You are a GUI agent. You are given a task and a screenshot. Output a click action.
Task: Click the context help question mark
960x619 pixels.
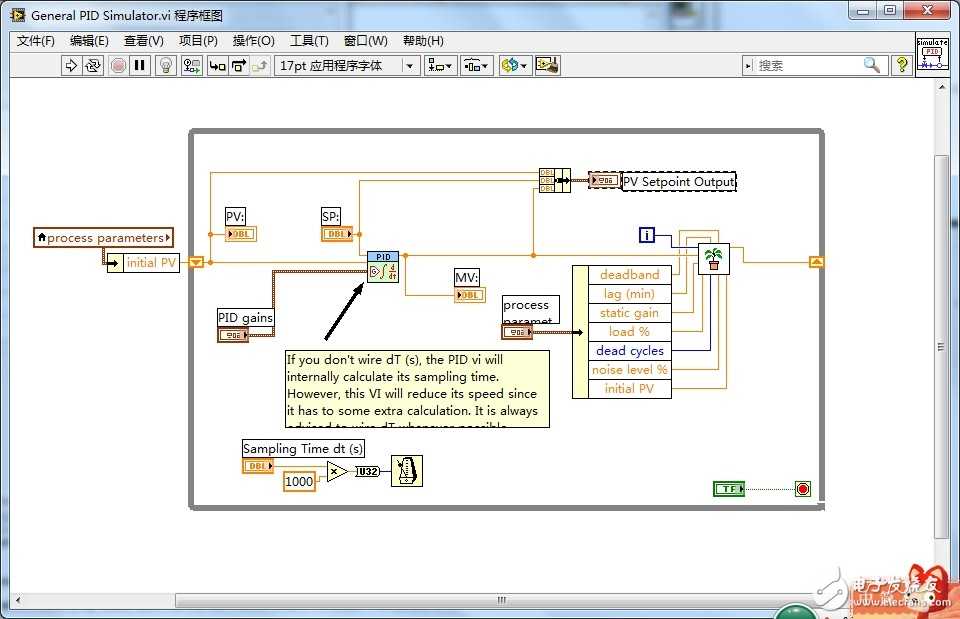902,65
